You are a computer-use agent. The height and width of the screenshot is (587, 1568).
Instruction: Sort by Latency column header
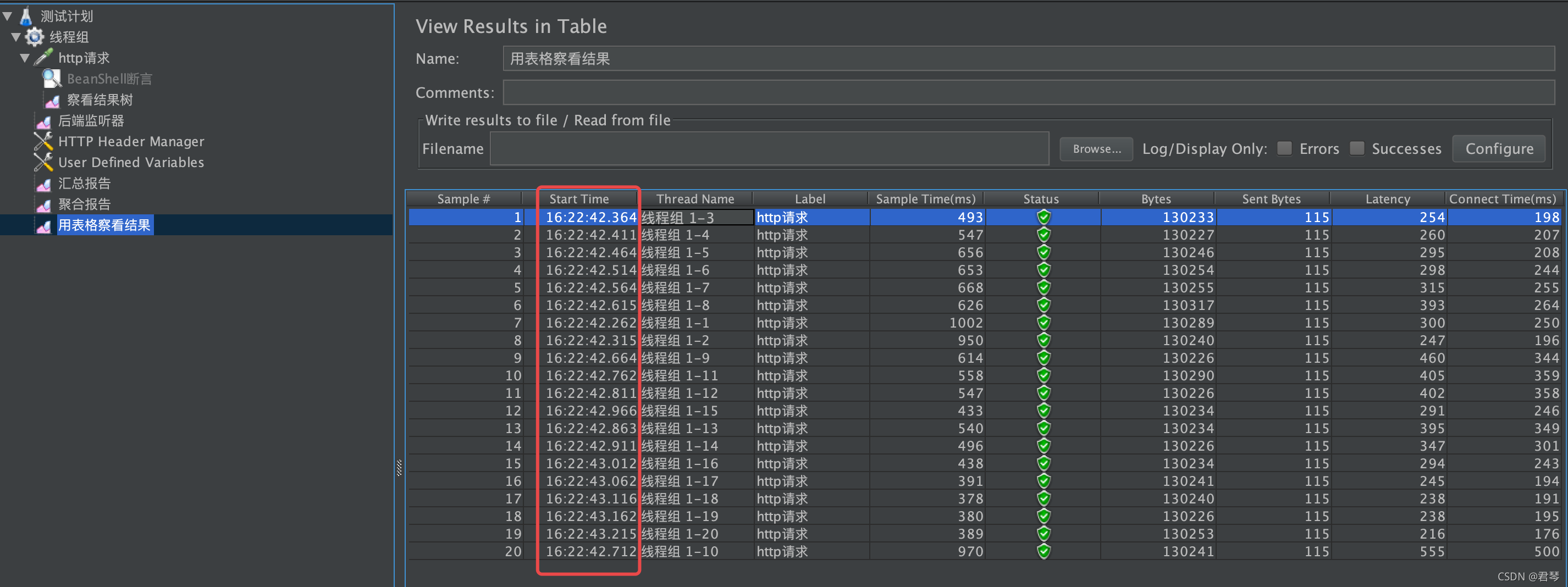[x=1387, y=199]
